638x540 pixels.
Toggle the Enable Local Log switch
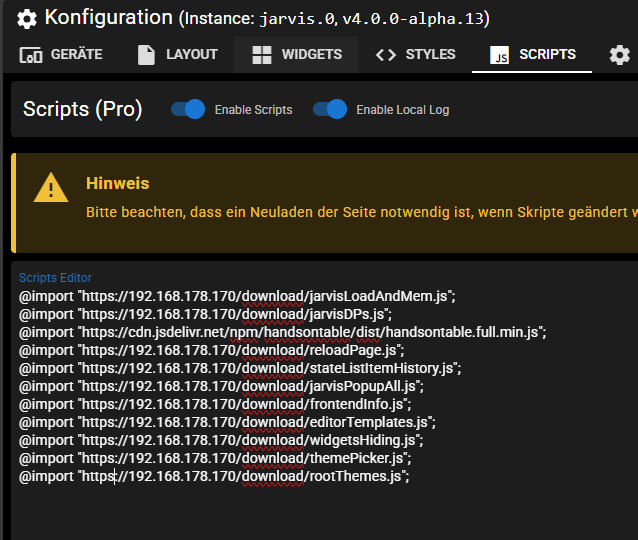coord(330,109)
